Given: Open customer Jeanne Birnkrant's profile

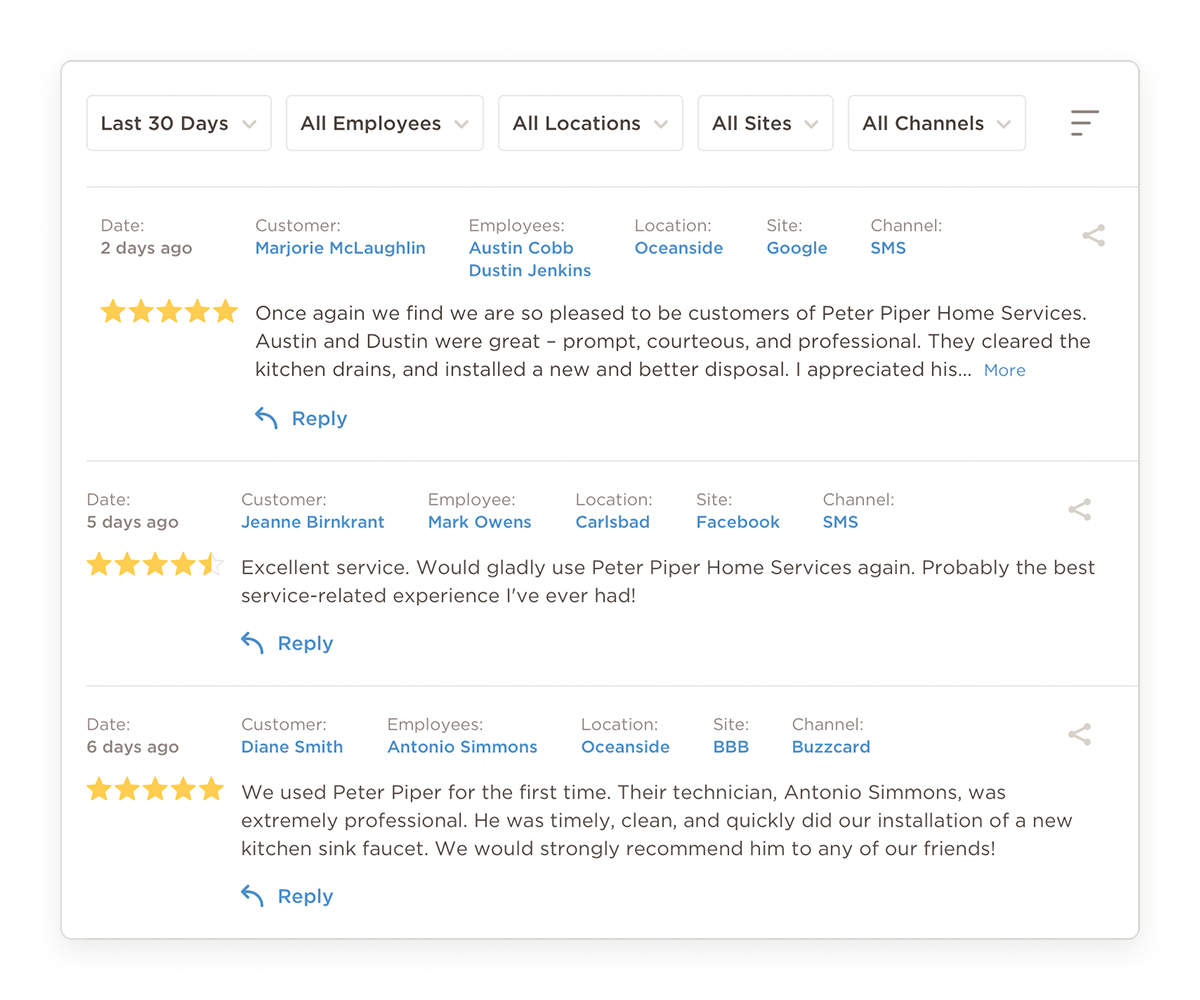Looking at the screenshot, I should (312, 521).
